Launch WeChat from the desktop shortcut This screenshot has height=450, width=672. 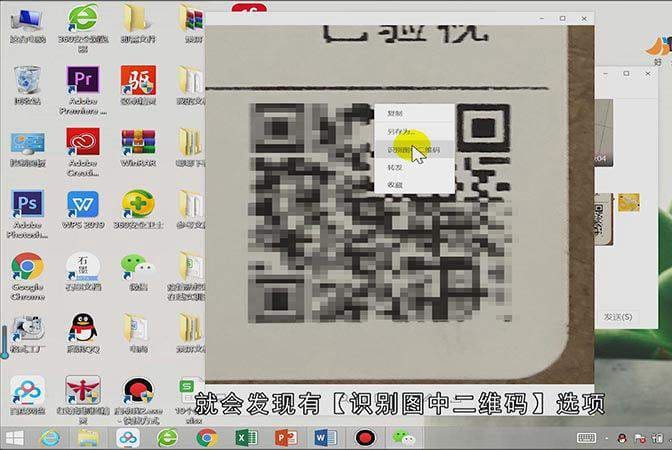pyautogui.click(x=138, y=271)
